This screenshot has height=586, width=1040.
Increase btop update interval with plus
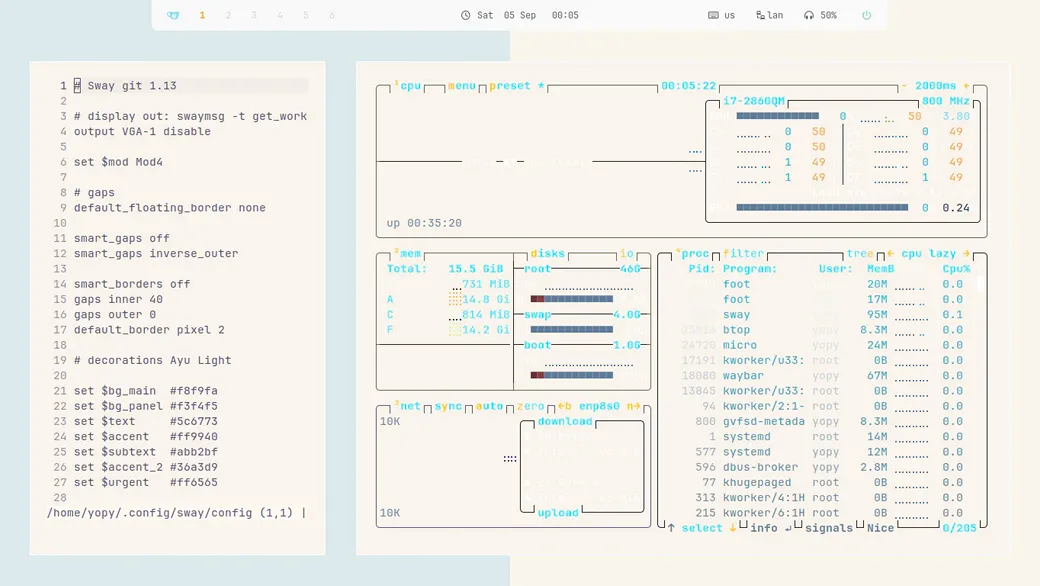coord(966,86)
